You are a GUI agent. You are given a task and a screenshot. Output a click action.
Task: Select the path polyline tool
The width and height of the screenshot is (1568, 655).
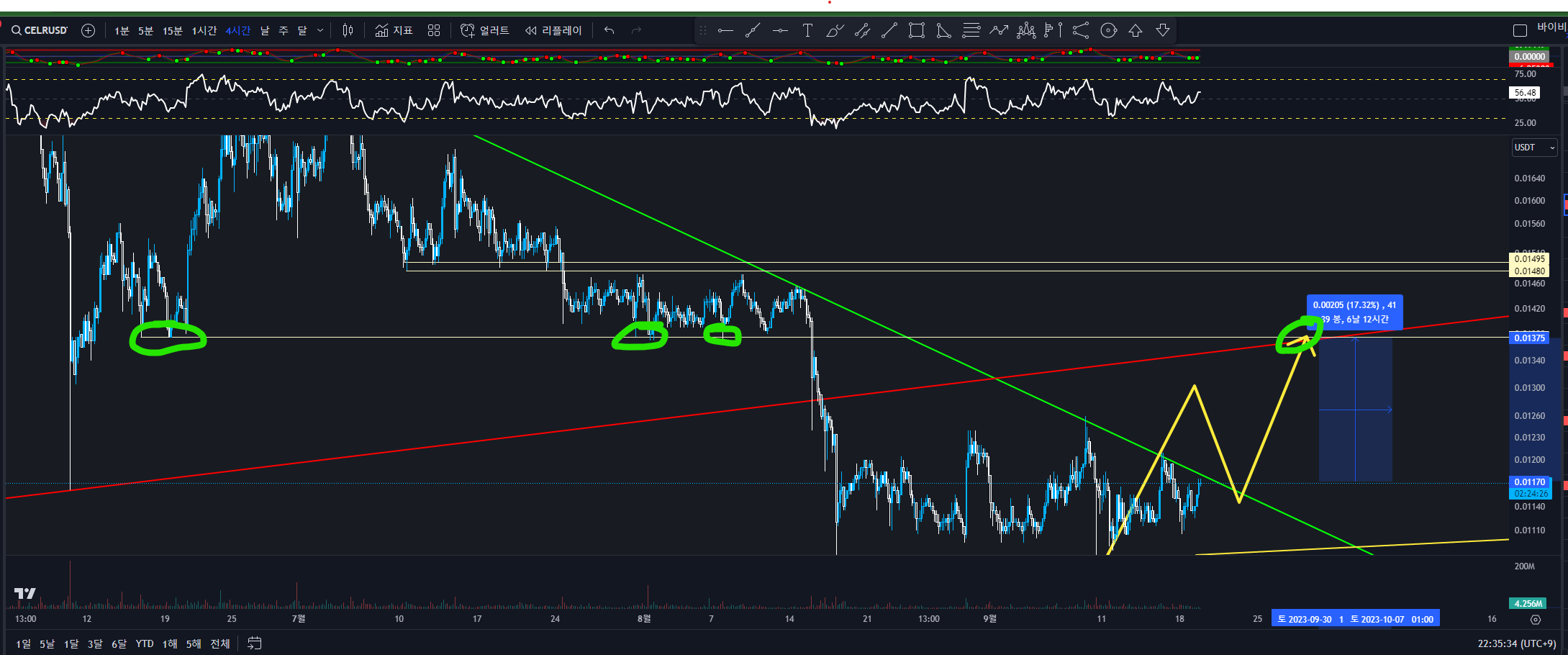click(x=999, y=30)
